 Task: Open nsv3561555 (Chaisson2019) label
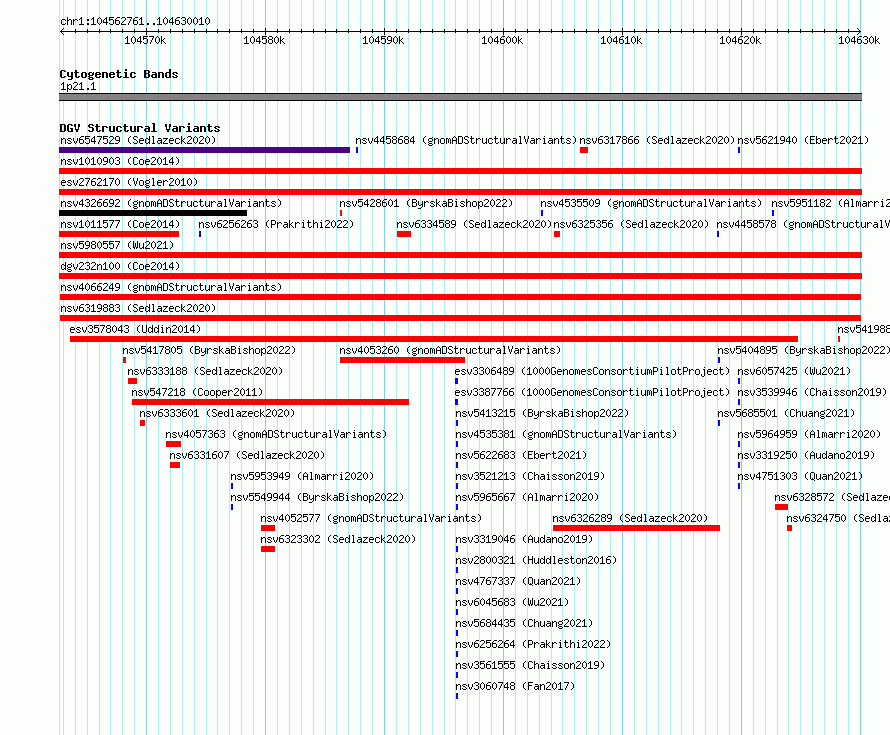pos(530,665)
